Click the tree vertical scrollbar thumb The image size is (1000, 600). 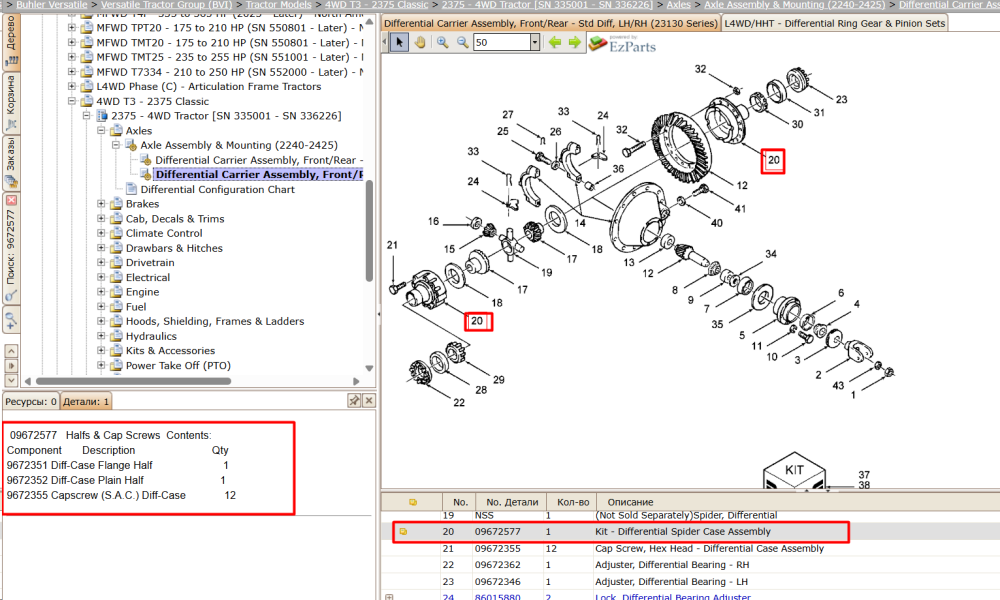(369, 231)
